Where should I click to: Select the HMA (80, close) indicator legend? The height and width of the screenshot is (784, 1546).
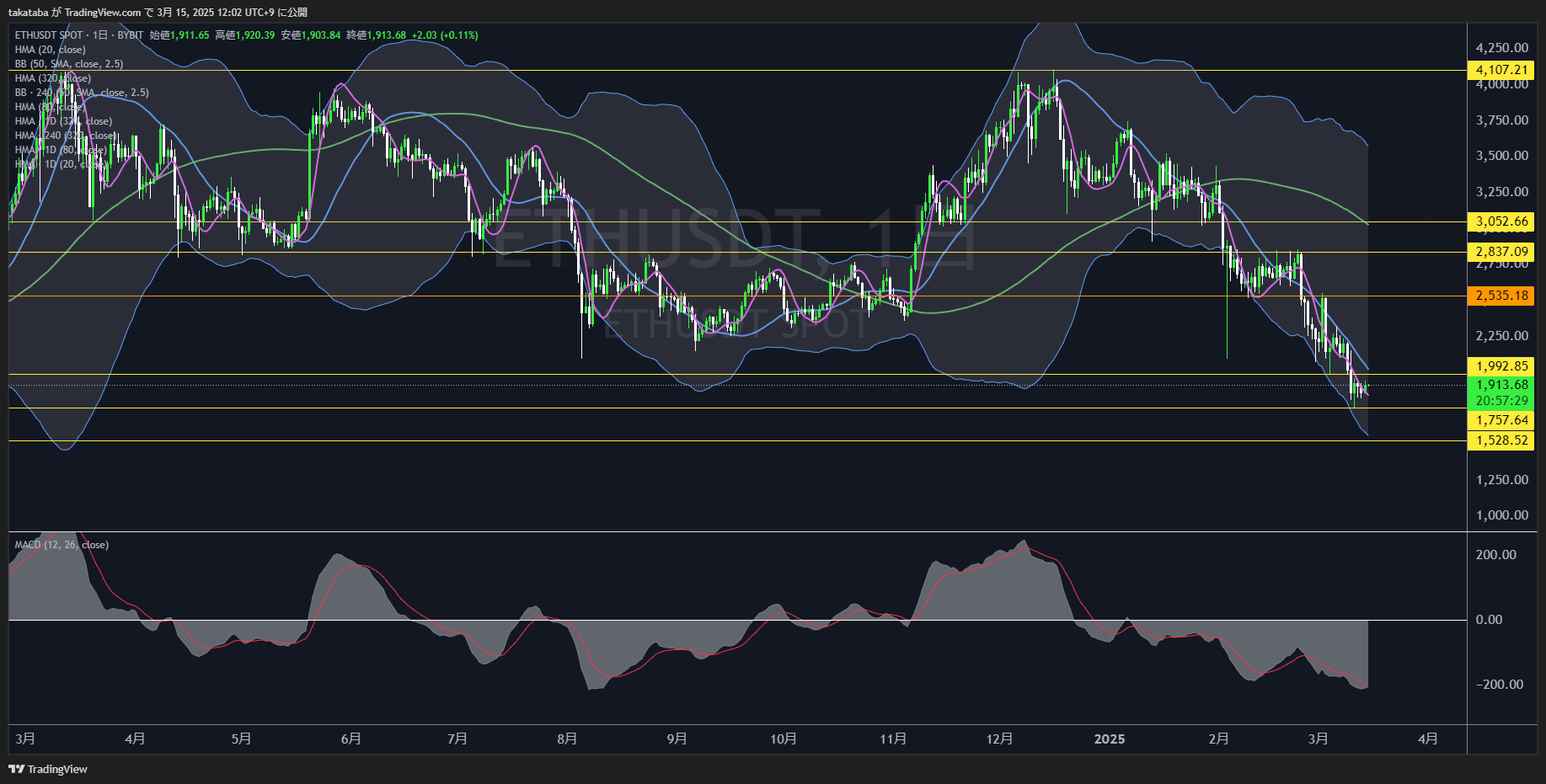49,107
